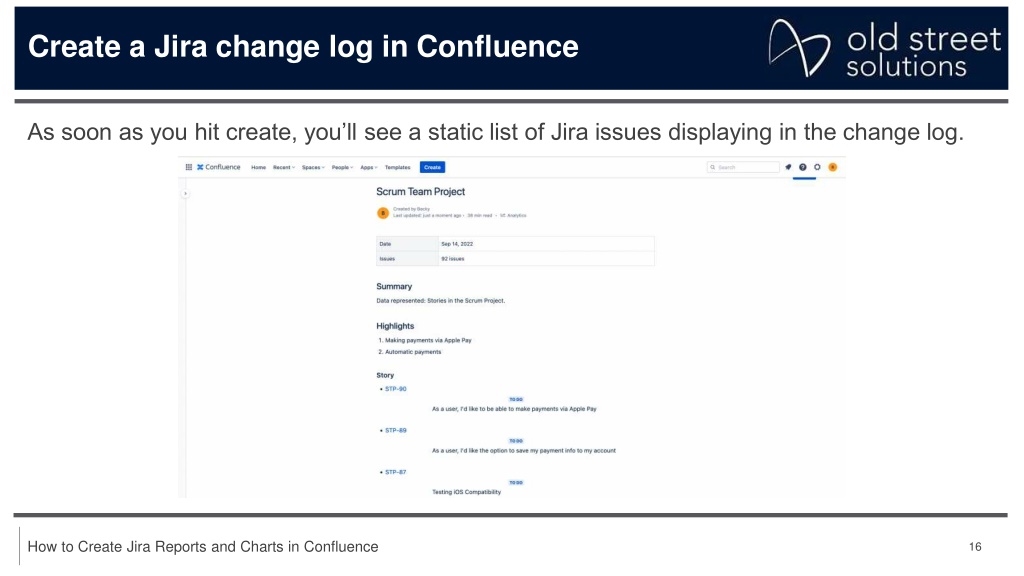Open the notifications icon in Confluence header
The image size is (1024, 576).
point(788,167)
